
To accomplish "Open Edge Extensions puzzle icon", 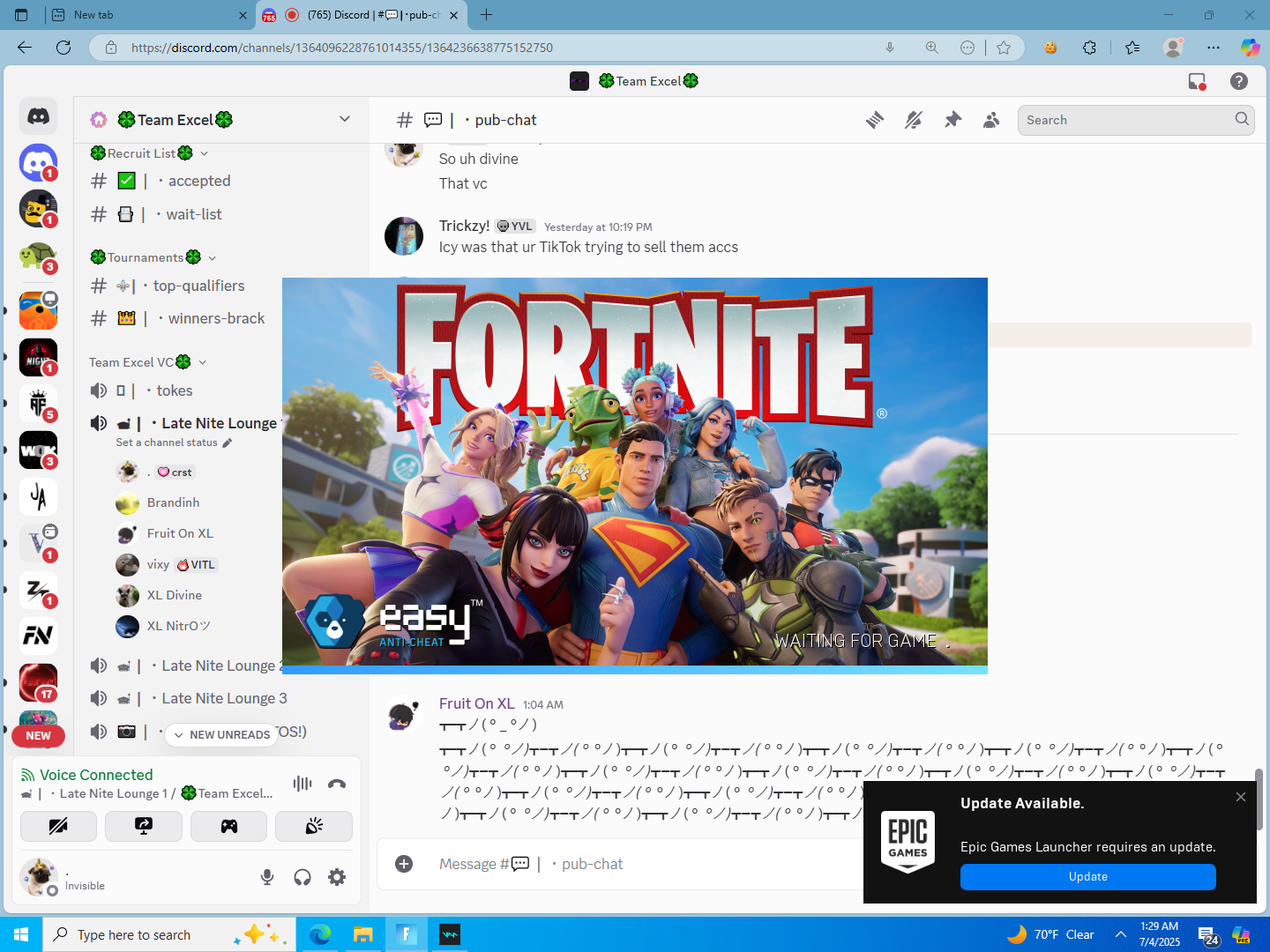I will [x=1090, y=48].
